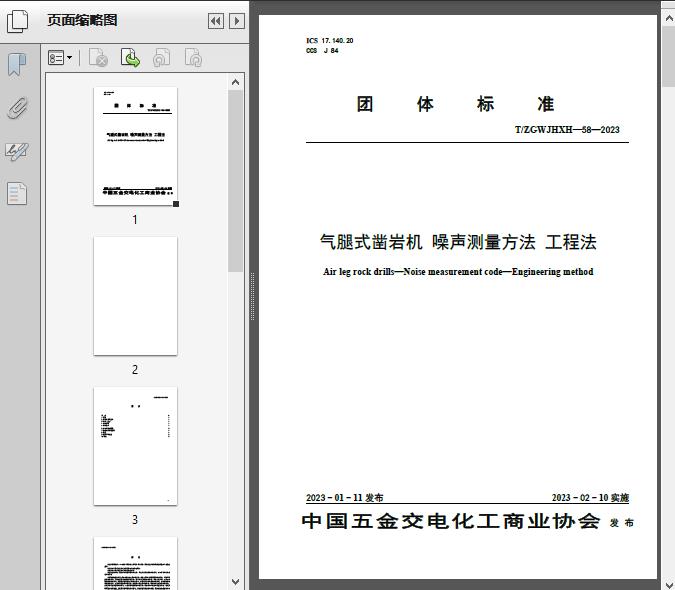Click the implementation date 2023-02-10 实施
Screen dimensions: 675x590
pos(590,497)
